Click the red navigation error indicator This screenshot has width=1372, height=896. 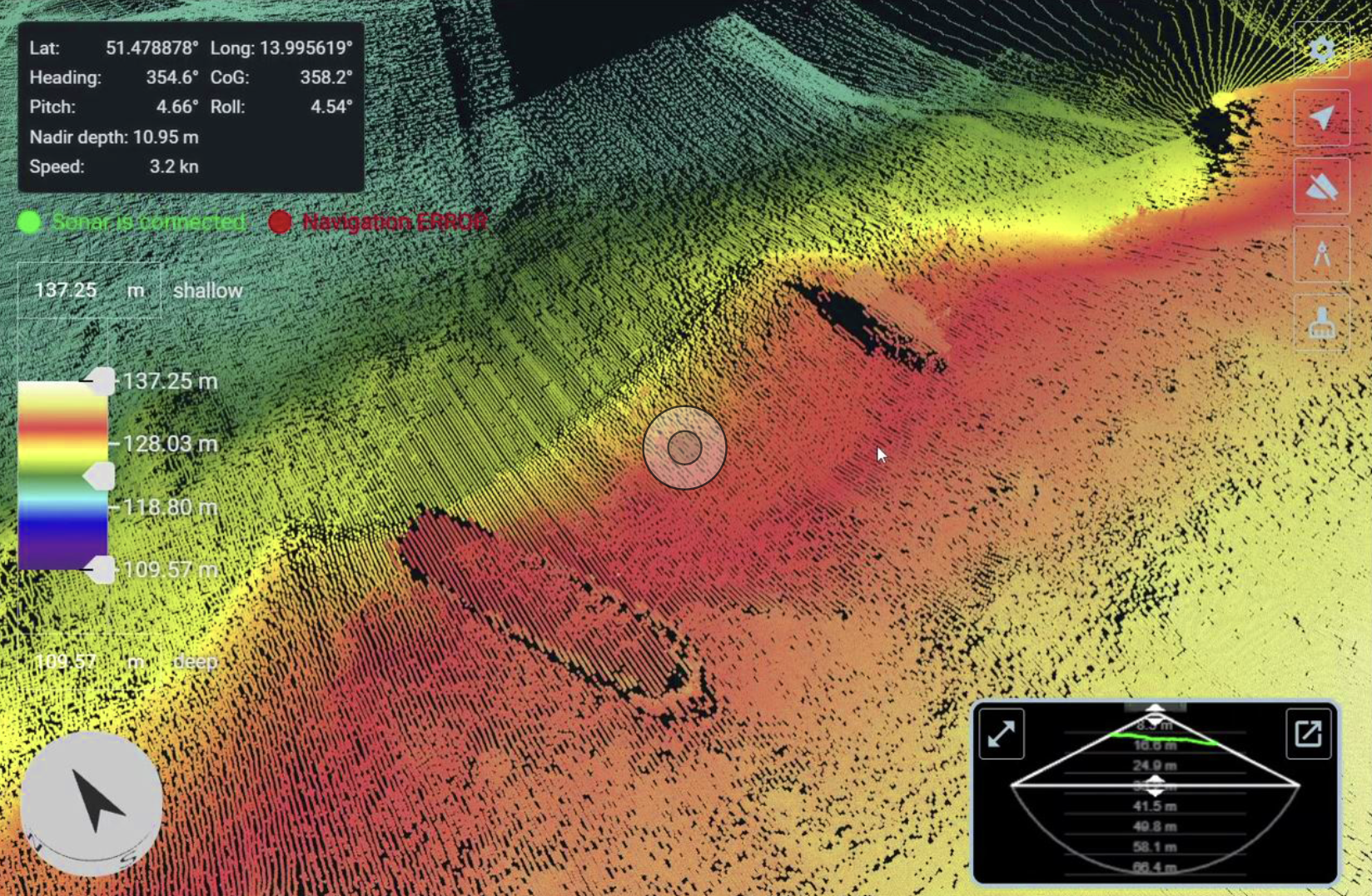pos(281,222)
